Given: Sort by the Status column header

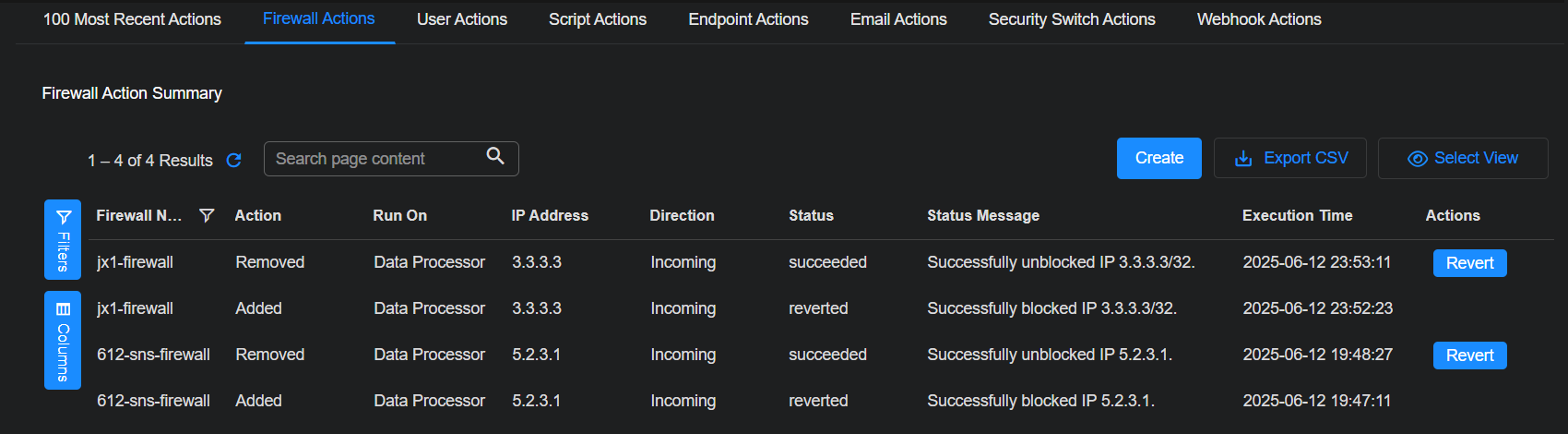Looking at the screenshot, I should tap(811, 215).
